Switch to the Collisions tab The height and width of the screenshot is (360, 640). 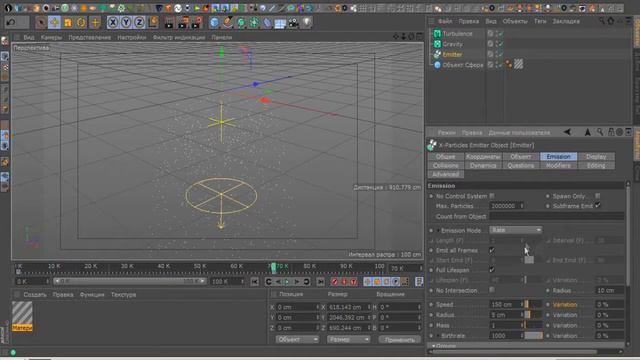click(445, 165)
